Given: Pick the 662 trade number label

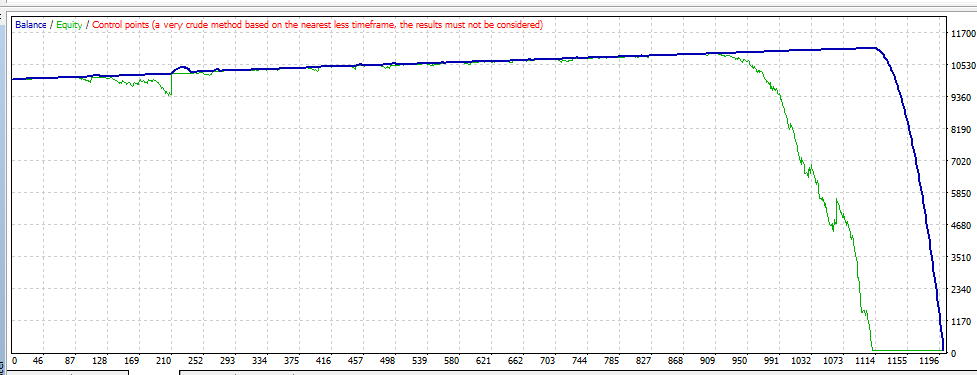Looking at the screenshot, I should pos(516,361).
